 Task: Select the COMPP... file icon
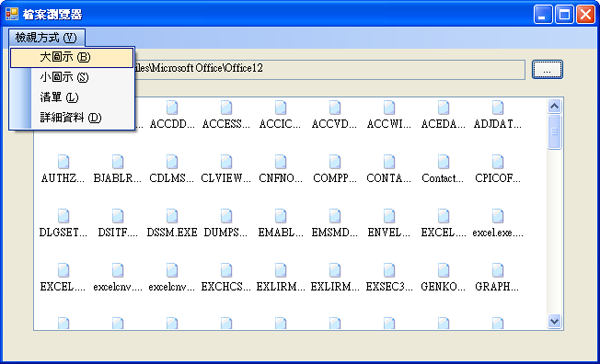point(335,162)
